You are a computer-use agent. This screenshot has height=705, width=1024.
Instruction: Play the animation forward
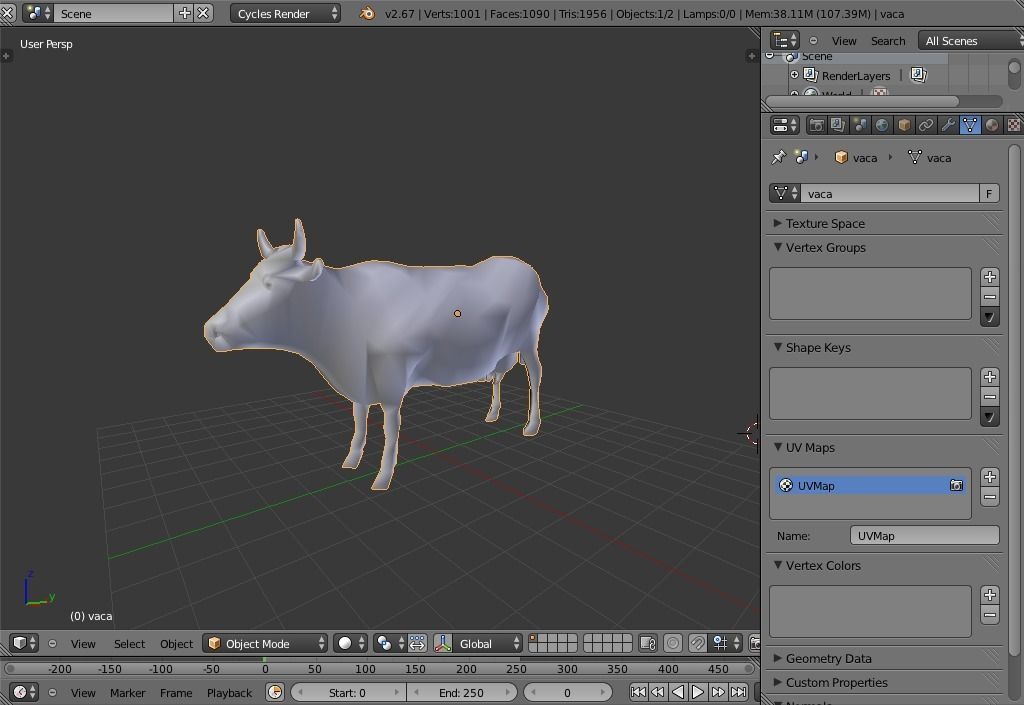coord(698,692)
